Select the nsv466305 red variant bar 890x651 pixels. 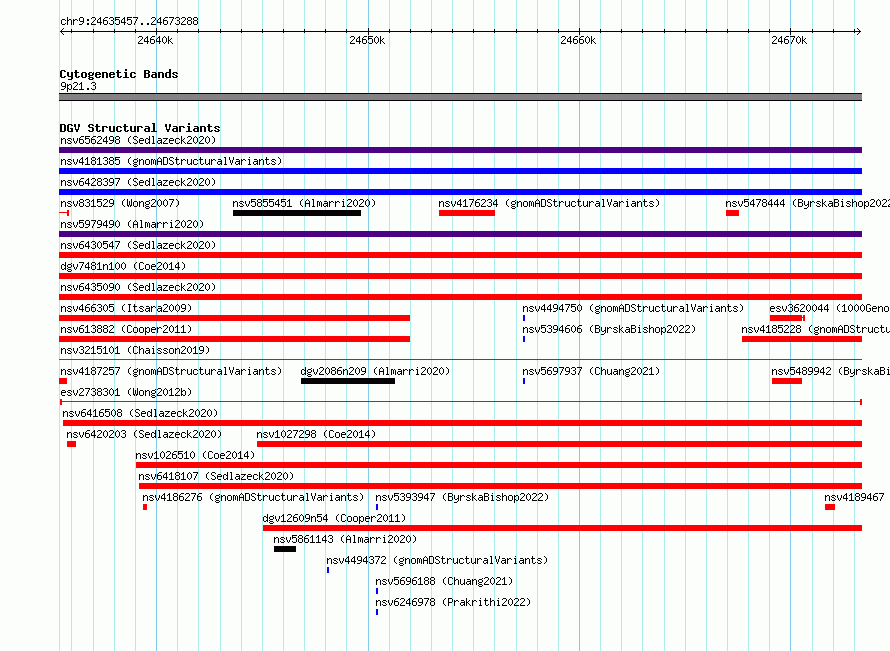(234, 318)
